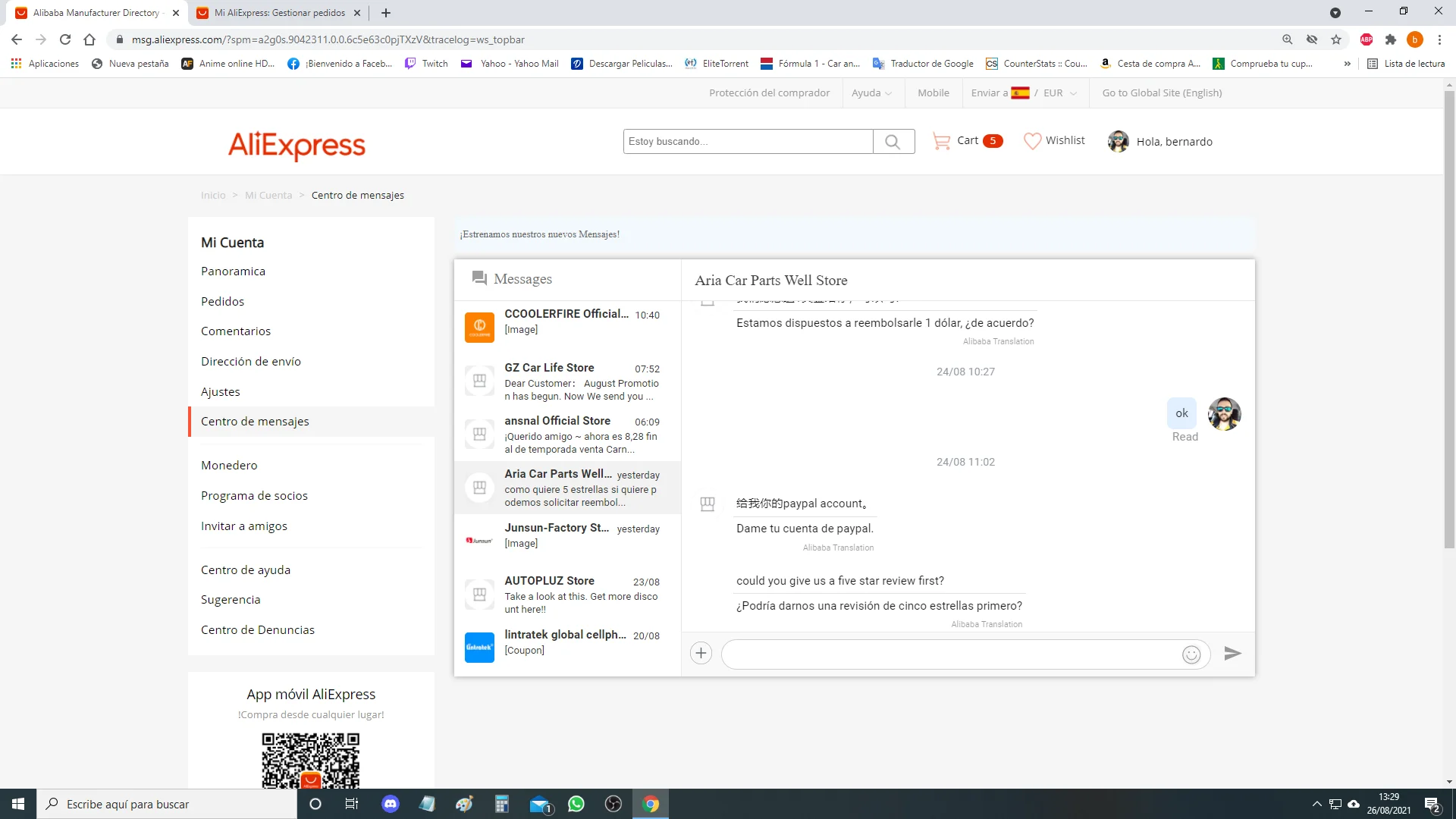Select Pedidos in Mi Cuenta menu
This screenshot has height=819, width=1456.
click(222, 301)
